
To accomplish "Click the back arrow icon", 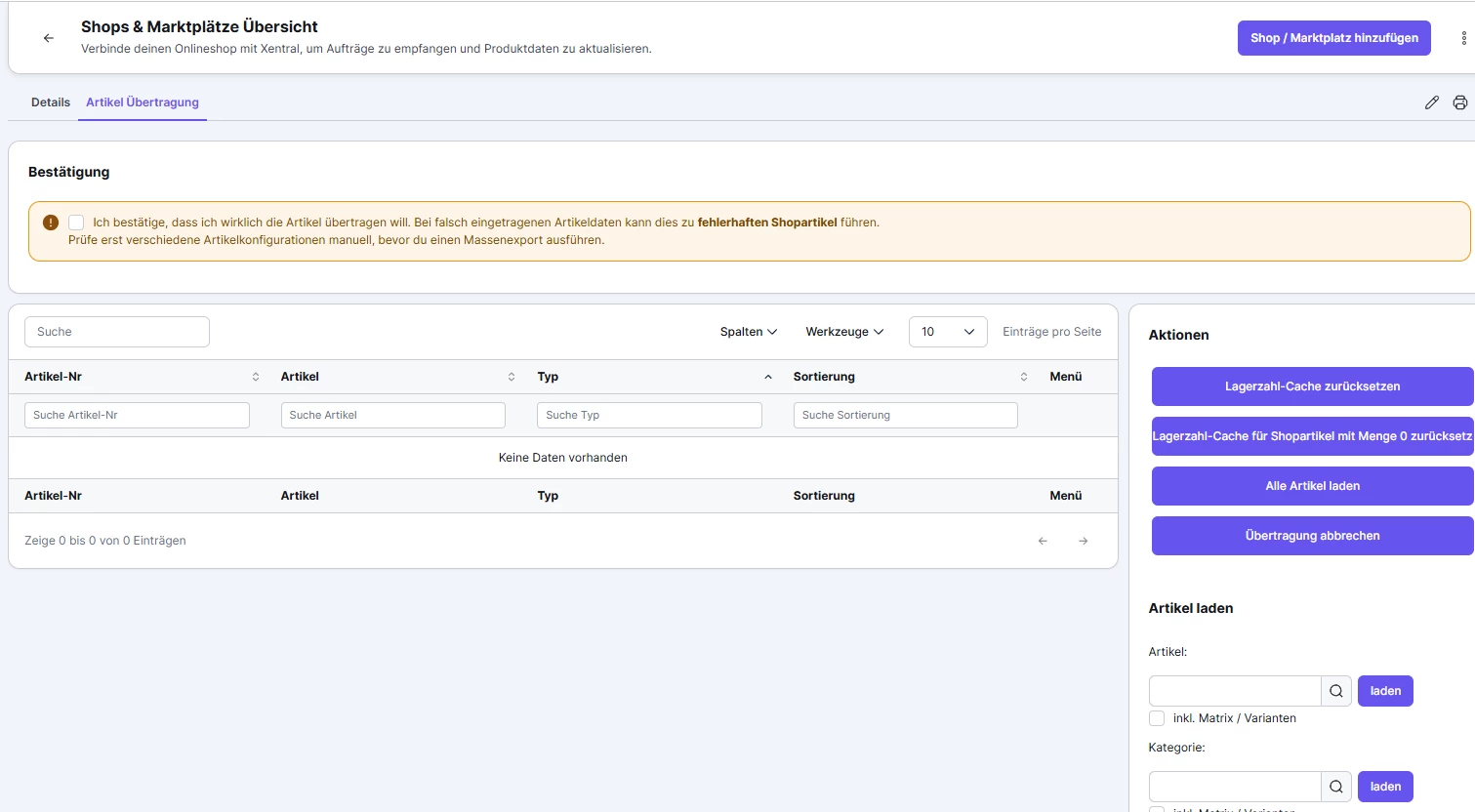I will pos(48,38).
